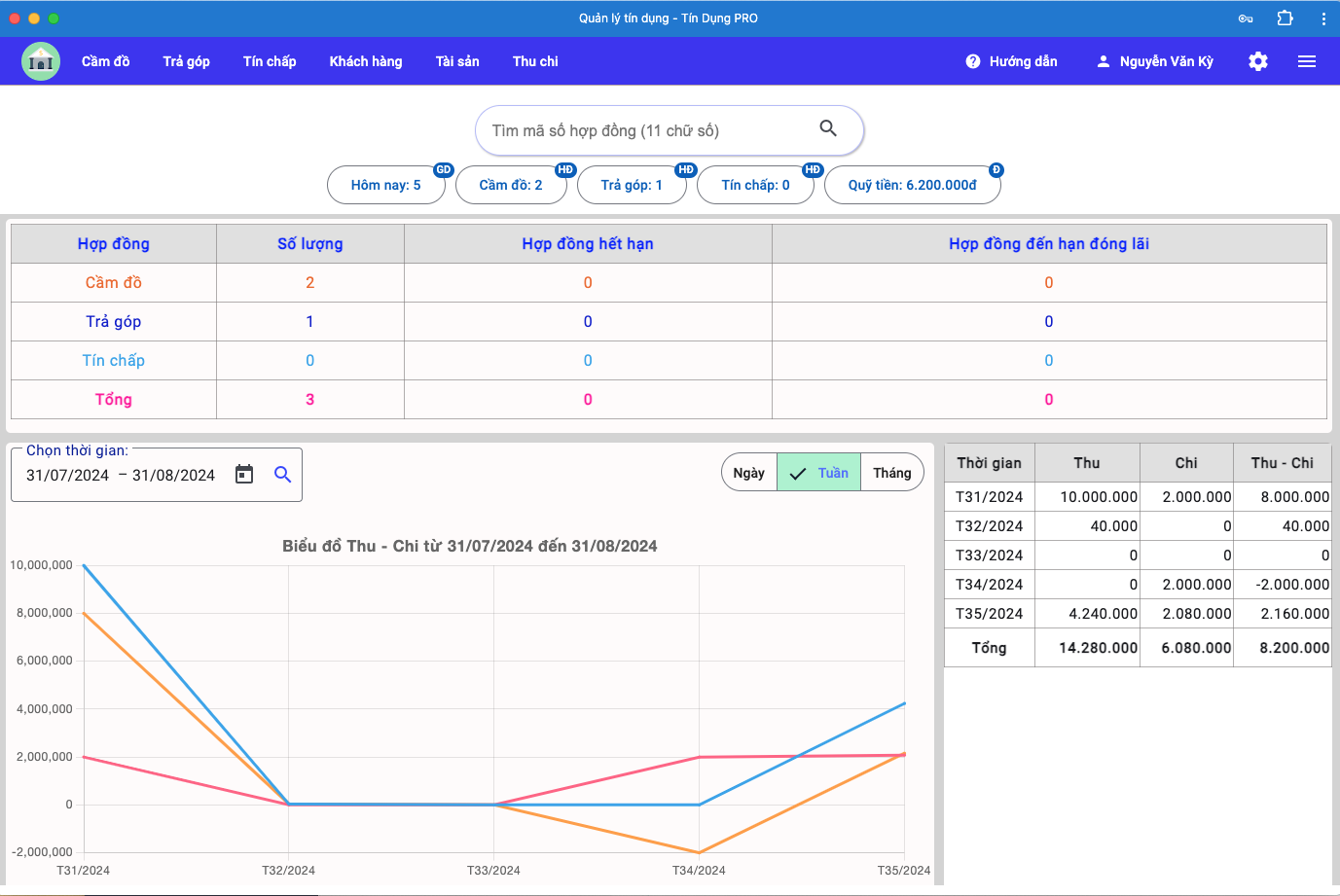Click the HĐ badge on Tín chấp chip

coord(813,169)
